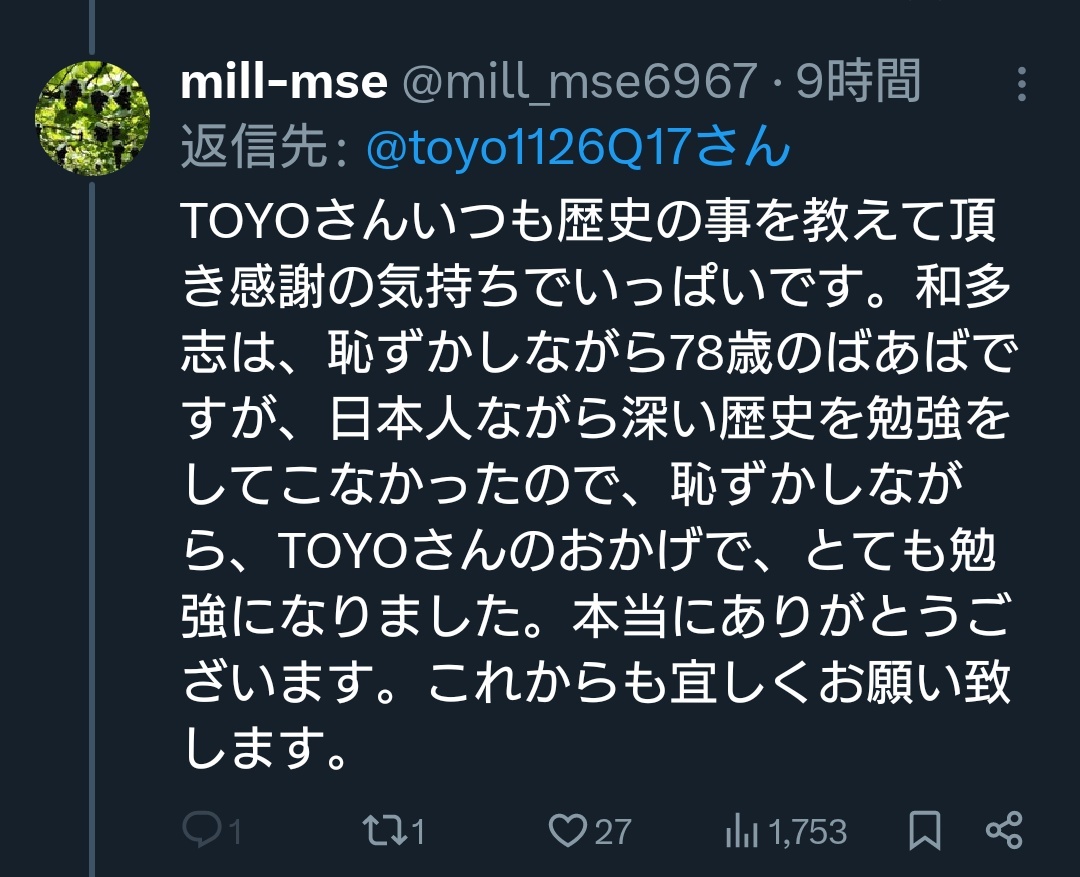The height and width of the screenshot is (877, 1080).
Task: Click the retweet count 1
Action: (417, 832)
